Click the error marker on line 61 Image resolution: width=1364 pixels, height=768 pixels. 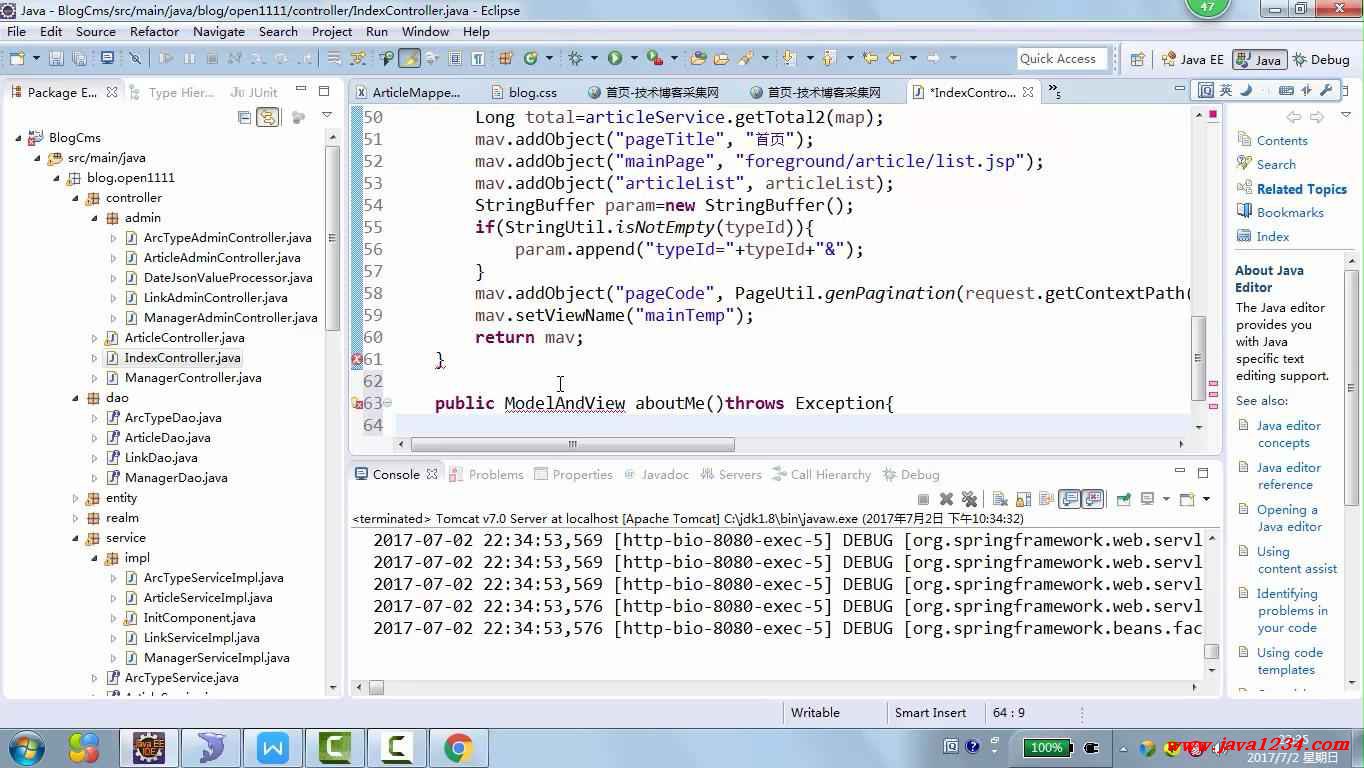[x=357, y=360]
